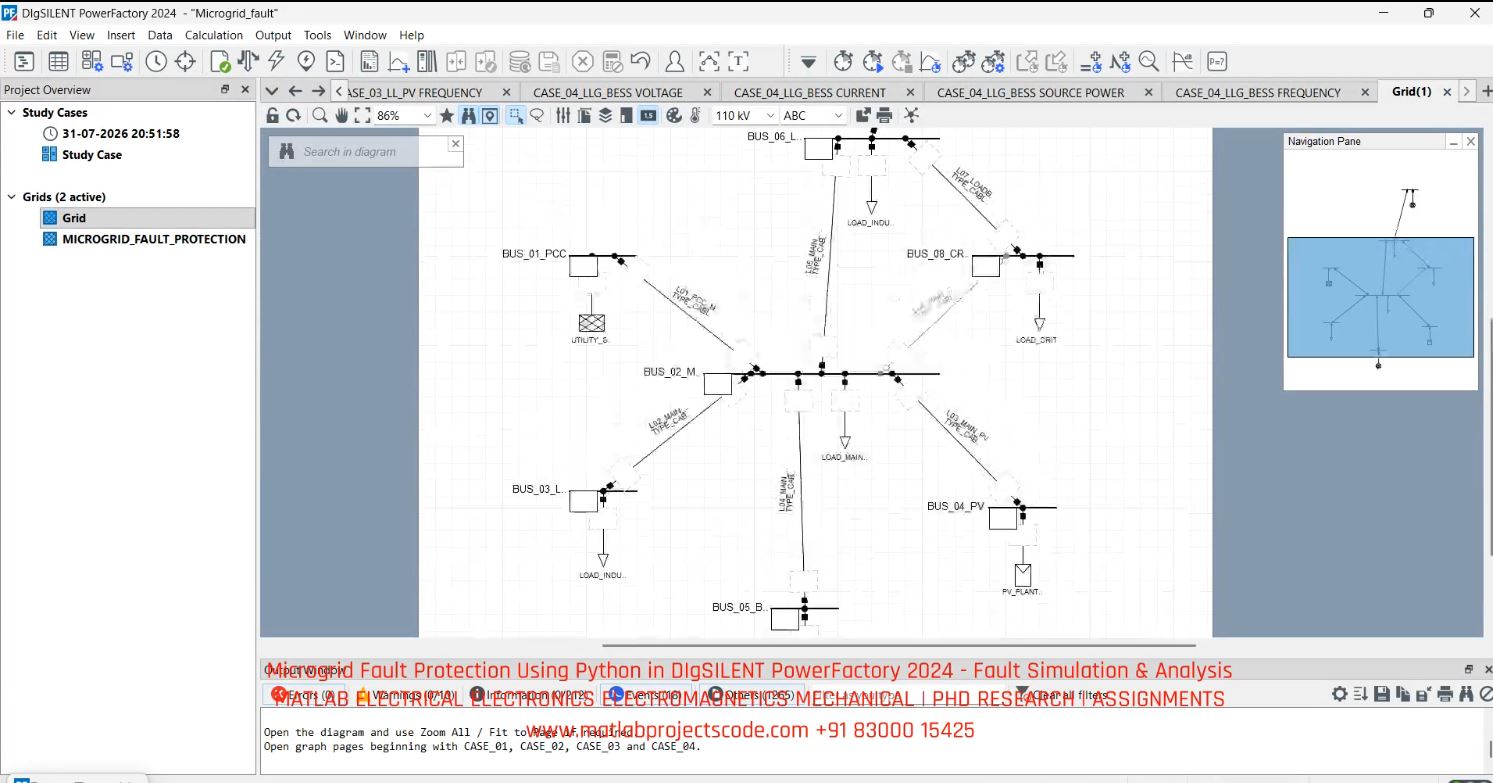
Task: Expand the toolbar selection down-arrow
Action: coord(808,62)
